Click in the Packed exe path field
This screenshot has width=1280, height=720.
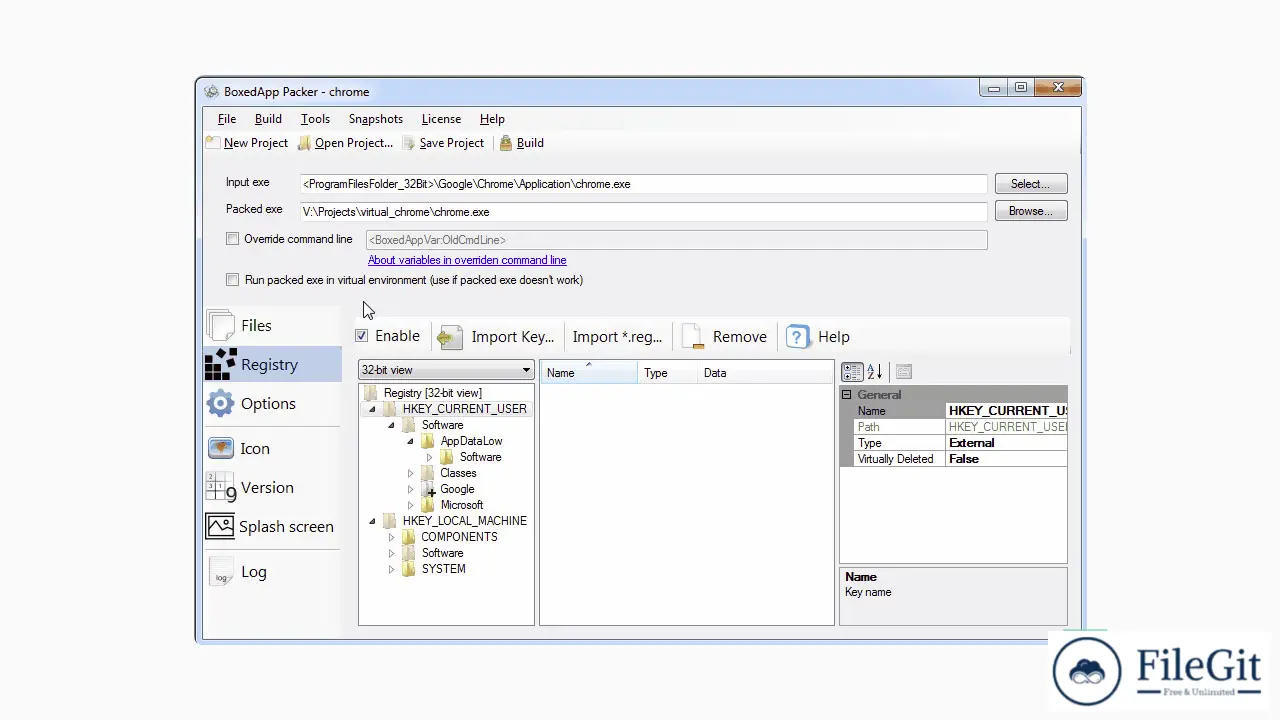click(x=643, y=212)
